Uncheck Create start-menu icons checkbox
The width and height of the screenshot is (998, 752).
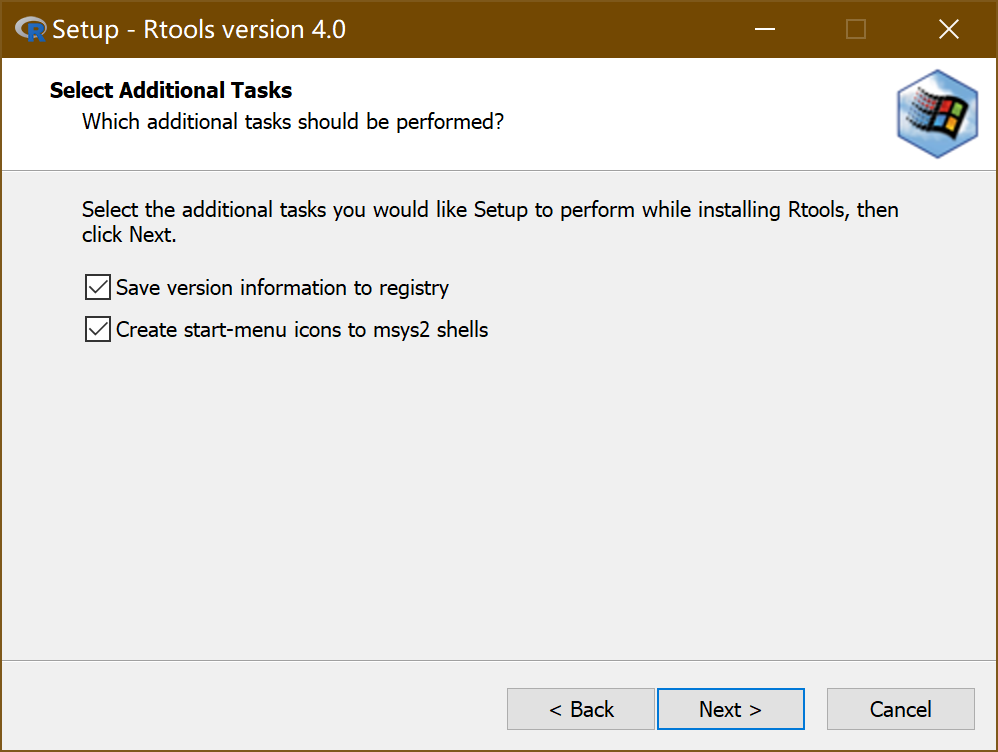[x=98, y=329]
